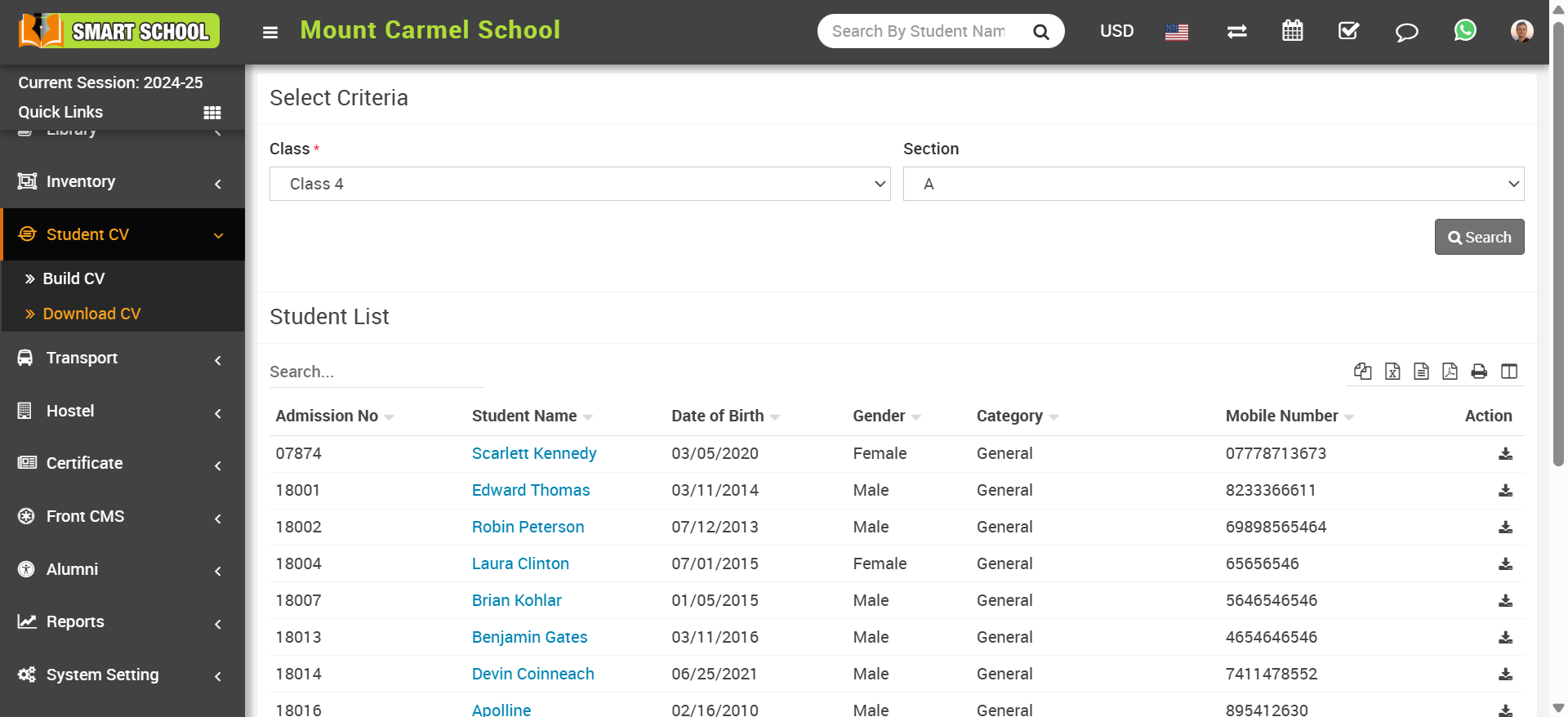Image resolution: width=1568 pixels, height=717 pixels.
Task: Click mobile number 07778713673
Action: click(x=1276, y=453)
